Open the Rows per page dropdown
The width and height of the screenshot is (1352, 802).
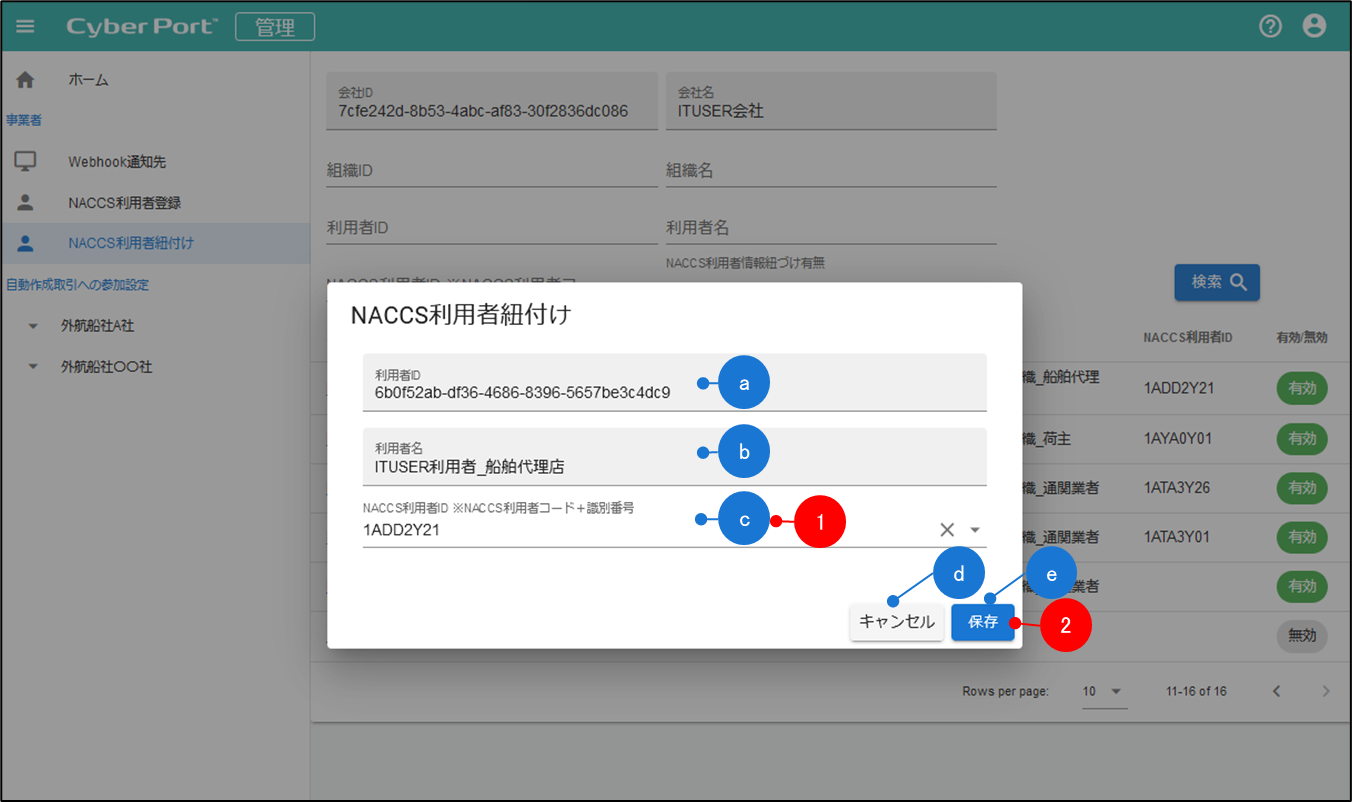pos(1104,691)
